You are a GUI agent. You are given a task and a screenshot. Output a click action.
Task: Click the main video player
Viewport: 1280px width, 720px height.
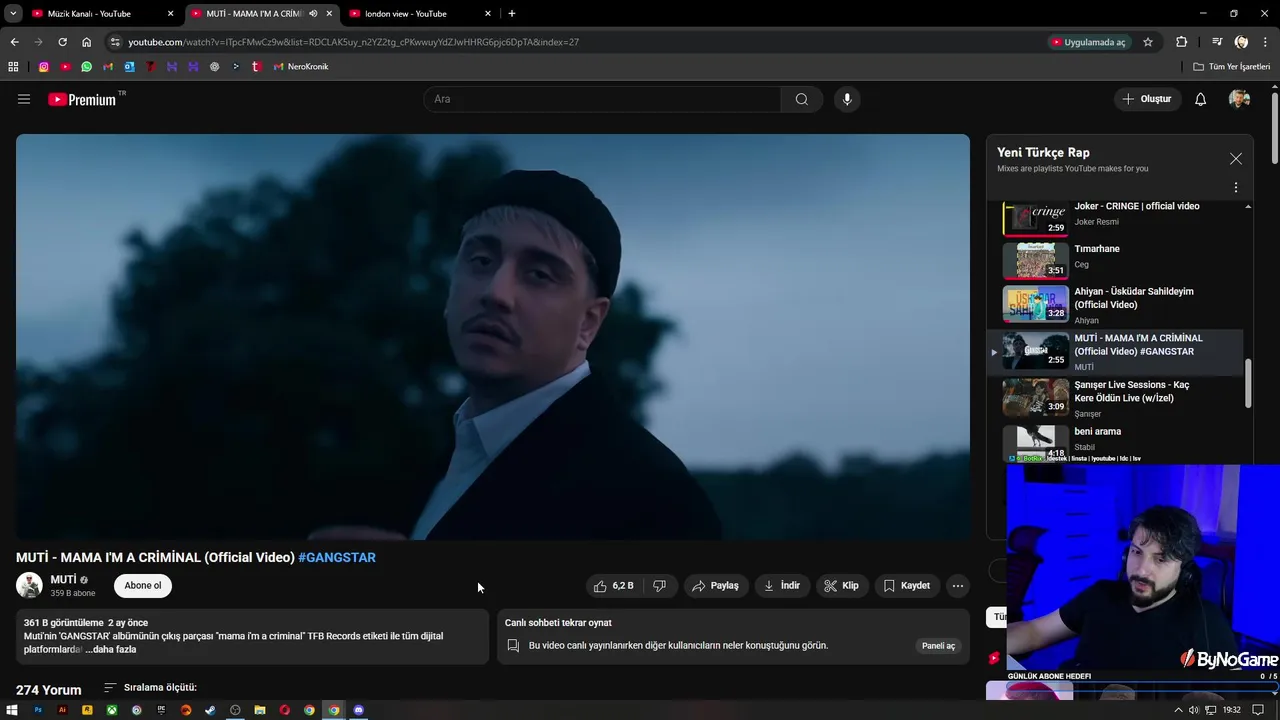tap(493, 337)
